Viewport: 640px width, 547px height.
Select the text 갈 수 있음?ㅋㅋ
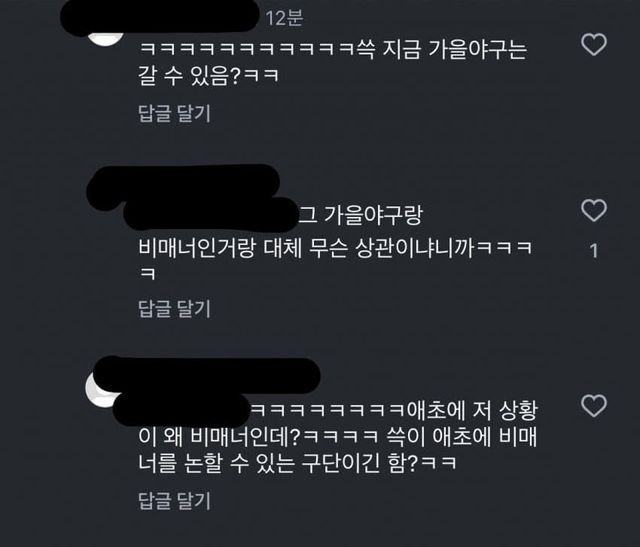[209, 76]
